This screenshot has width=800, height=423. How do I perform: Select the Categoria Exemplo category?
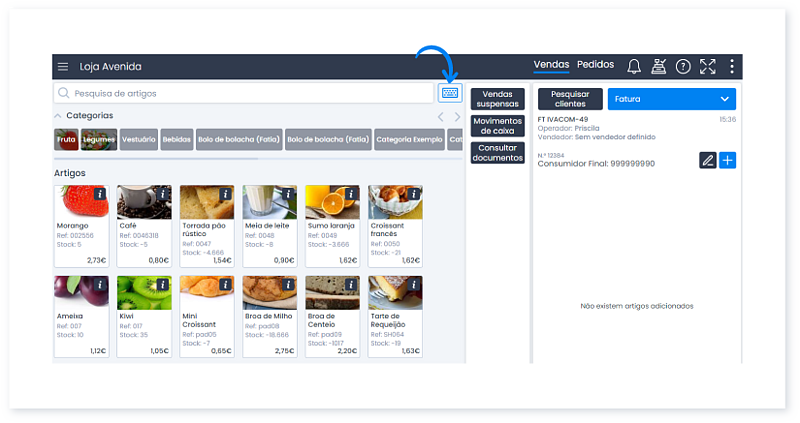(409, 139)
